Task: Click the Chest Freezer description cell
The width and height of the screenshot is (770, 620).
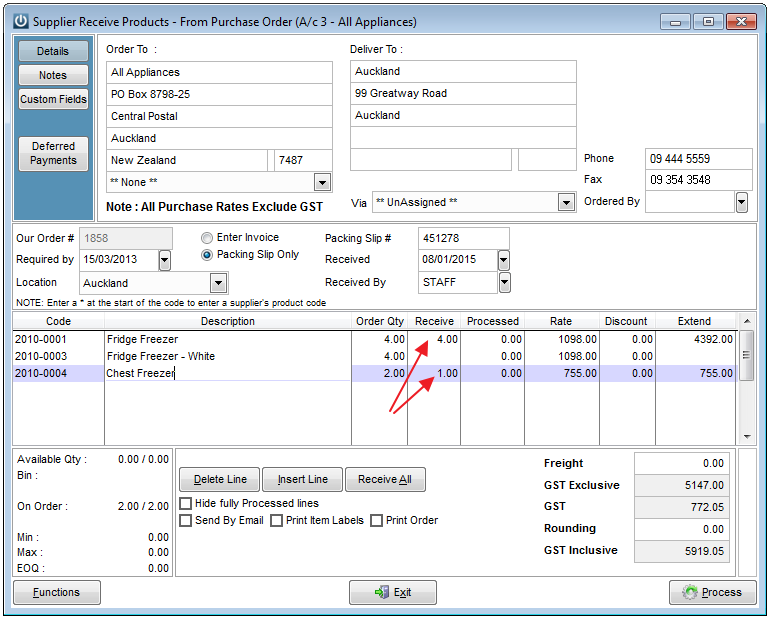Action: (228, 374)
